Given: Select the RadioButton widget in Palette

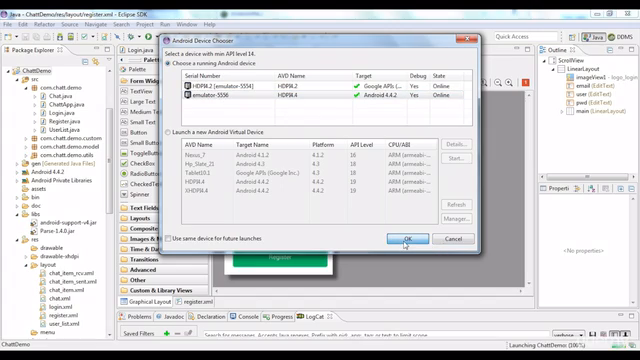Looking at the screenshot, I should pos(140,173).
